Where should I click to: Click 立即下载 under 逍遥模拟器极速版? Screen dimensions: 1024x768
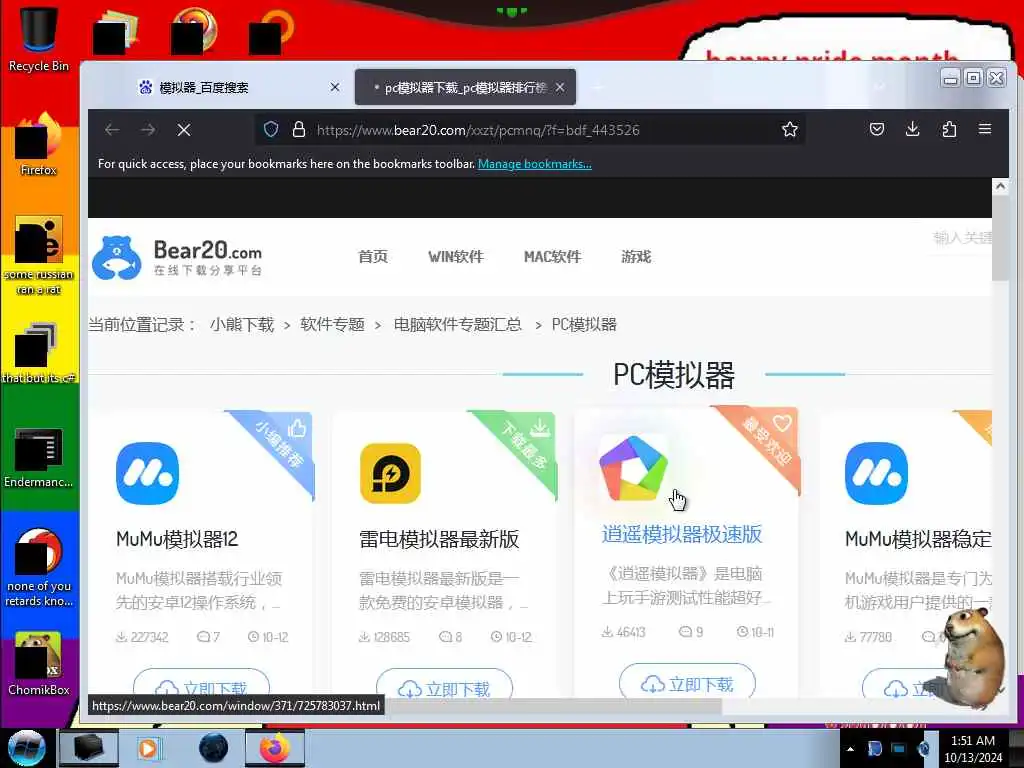click(x=687, y=682)
